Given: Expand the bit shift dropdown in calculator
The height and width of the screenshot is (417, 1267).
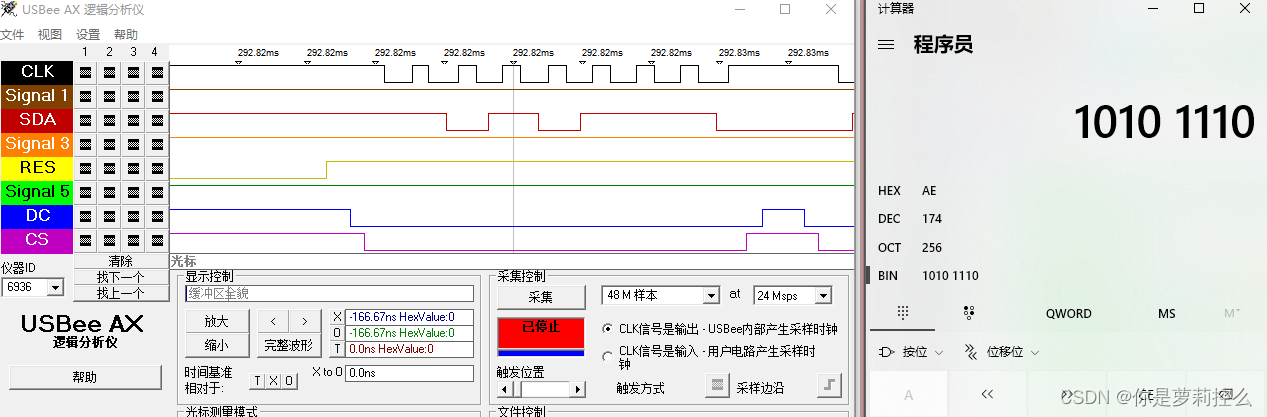Looking at the screenshot, I should [x=1001, y=352].
